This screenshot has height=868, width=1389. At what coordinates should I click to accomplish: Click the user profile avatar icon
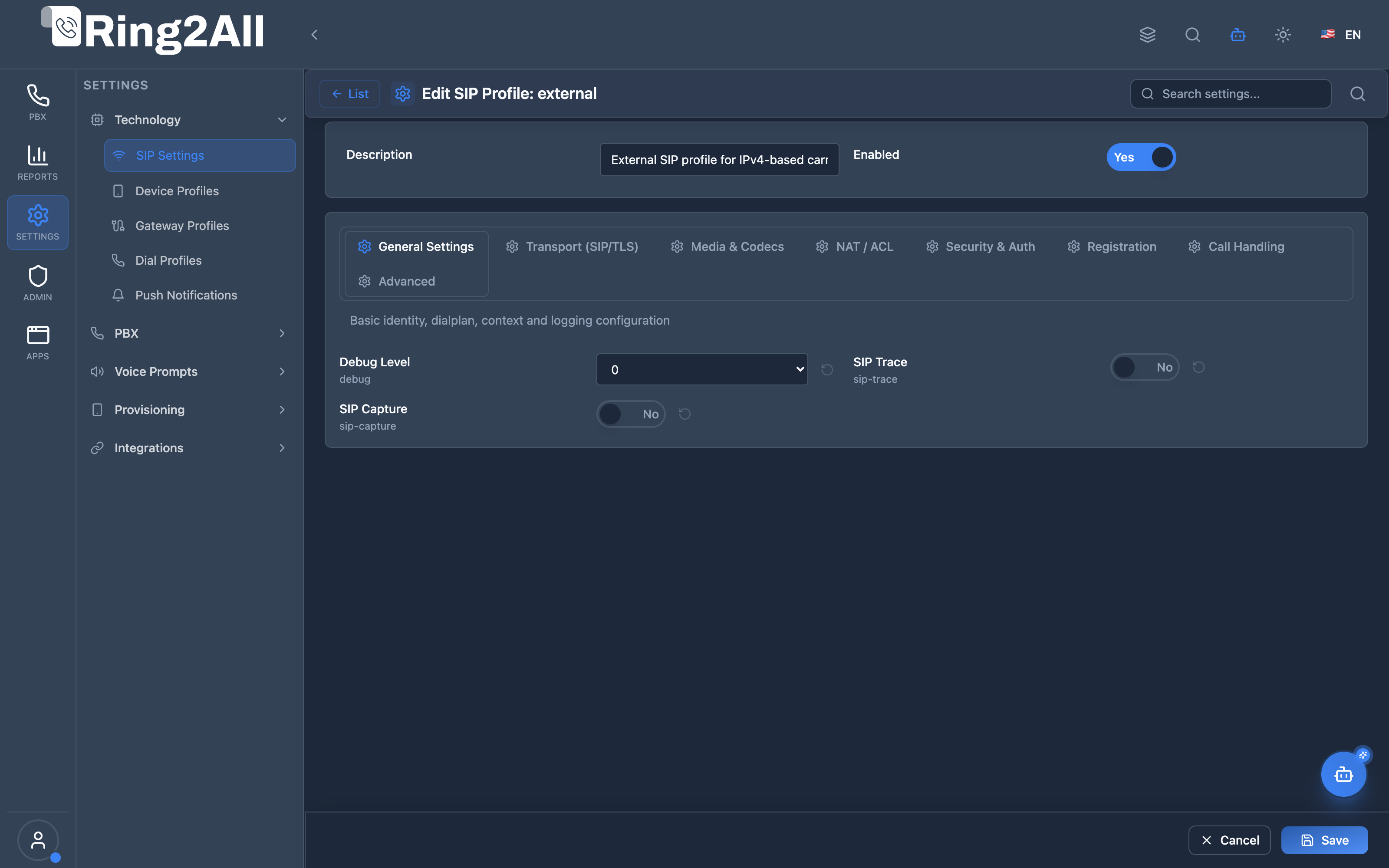38,841
